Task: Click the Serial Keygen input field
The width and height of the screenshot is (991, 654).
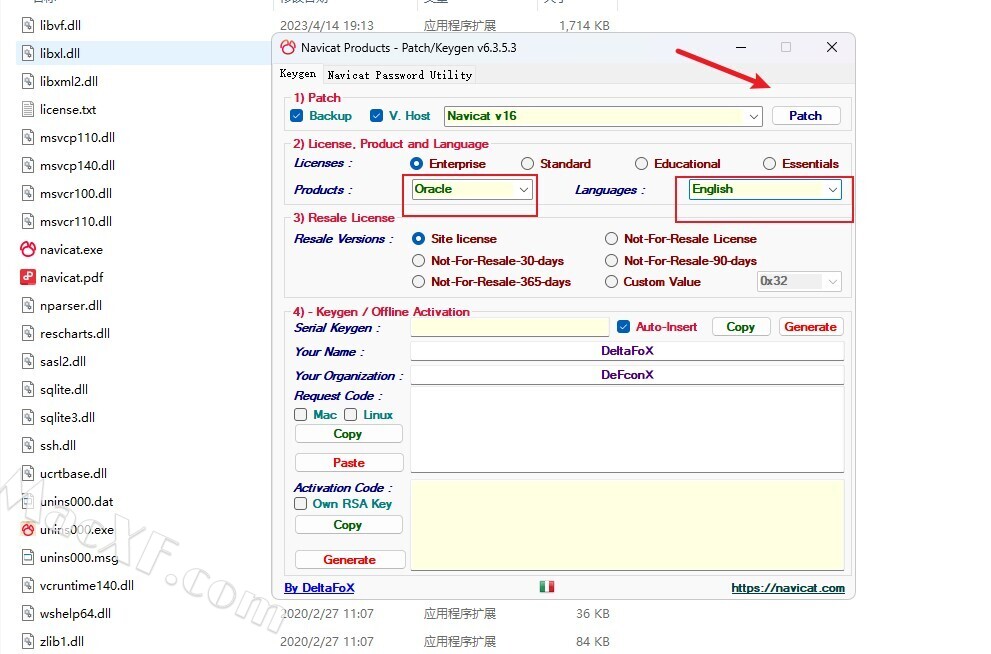Action: point(509,327)
